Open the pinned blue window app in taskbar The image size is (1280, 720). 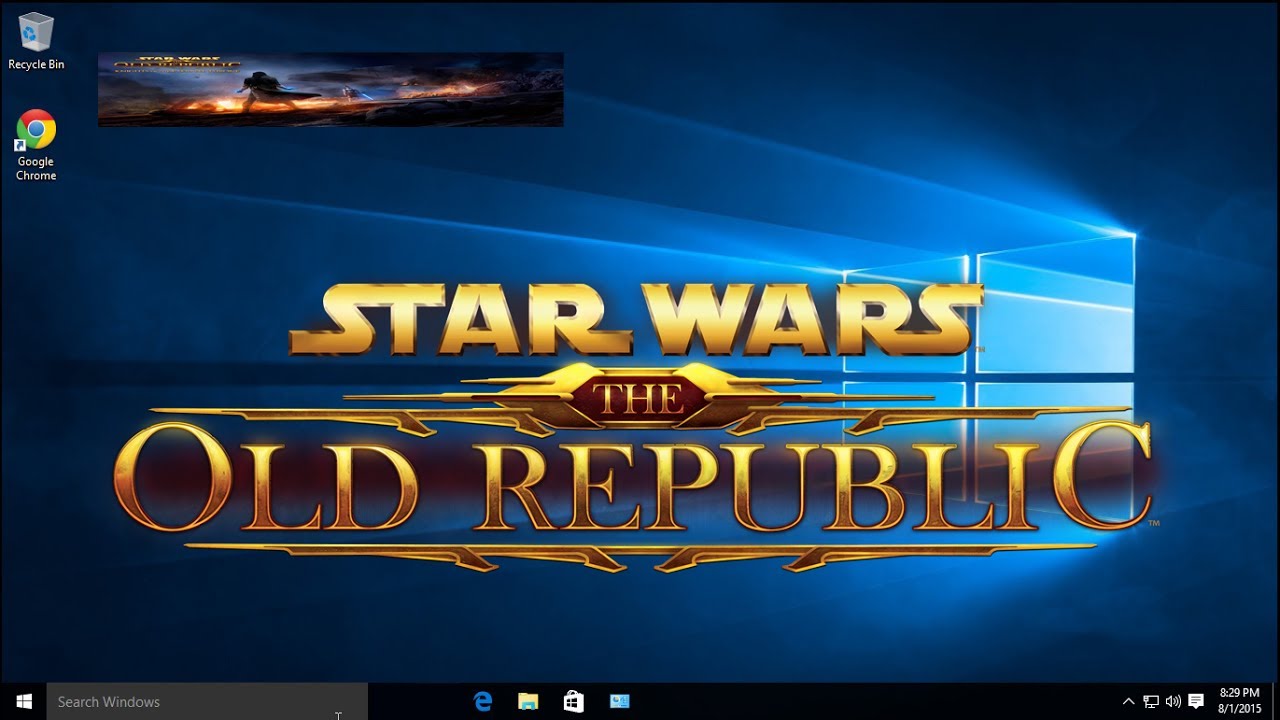(619, 701)
